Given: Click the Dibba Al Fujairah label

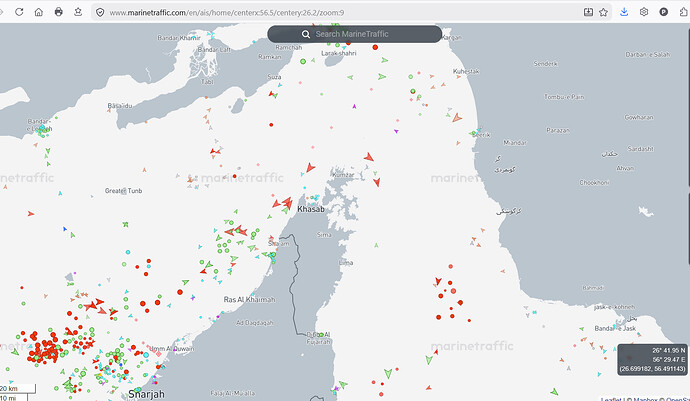Looking at the screenshot, I should tap(319, 338).
